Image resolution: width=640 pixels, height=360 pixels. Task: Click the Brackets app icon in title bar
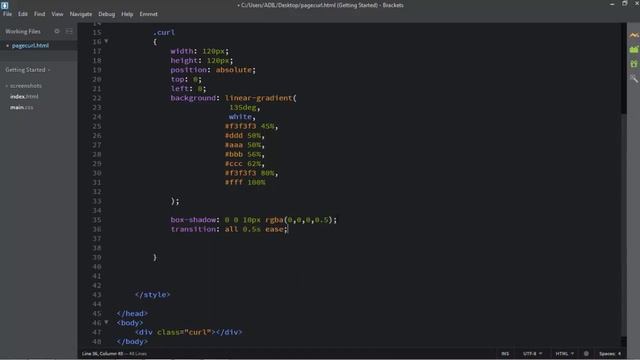pos(4,5)
